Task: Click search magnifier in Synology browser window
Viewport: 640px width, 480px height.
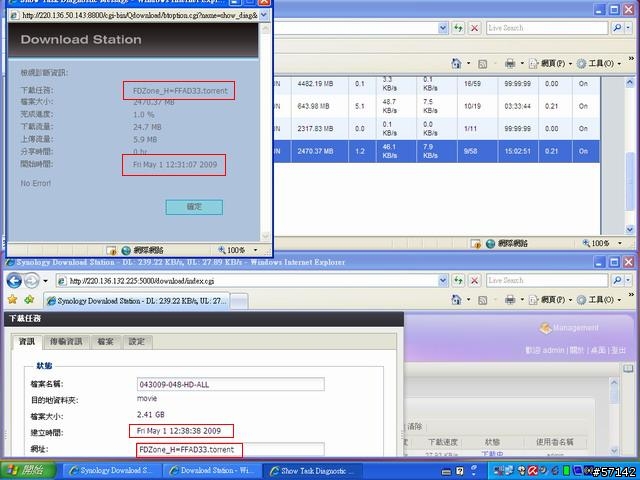Action: [617, 280]
